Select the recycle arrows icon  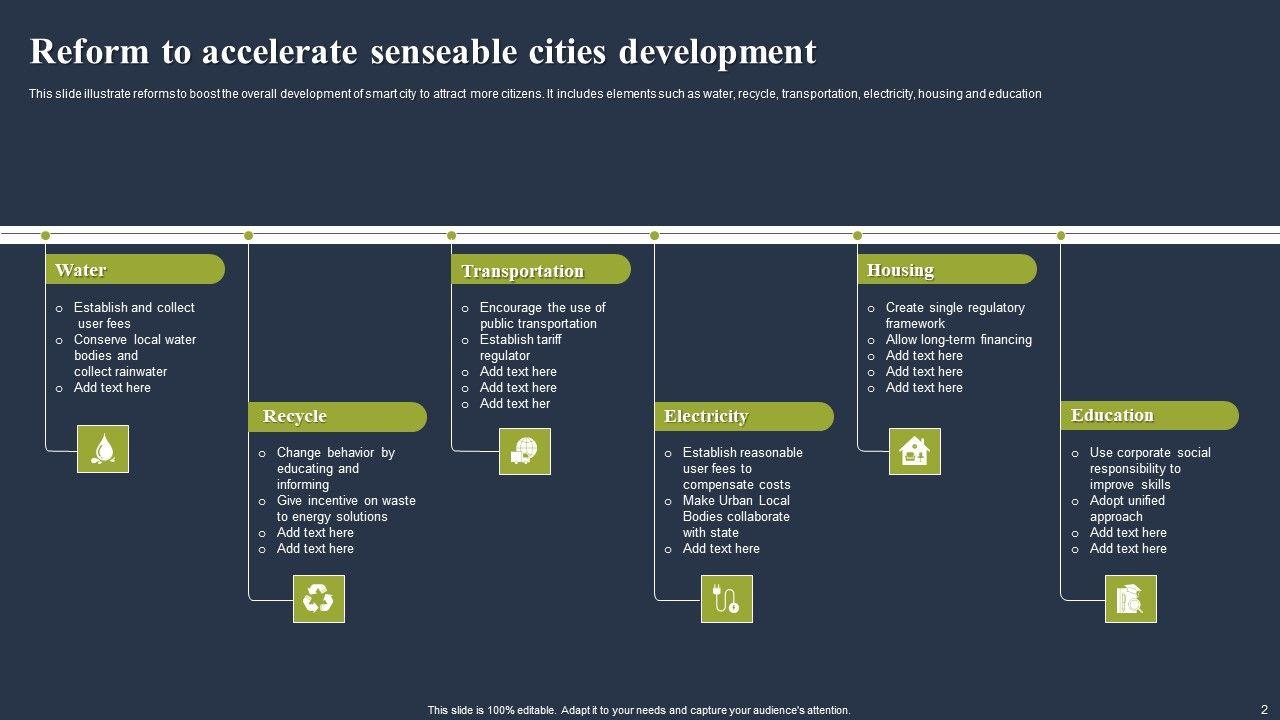318,599
